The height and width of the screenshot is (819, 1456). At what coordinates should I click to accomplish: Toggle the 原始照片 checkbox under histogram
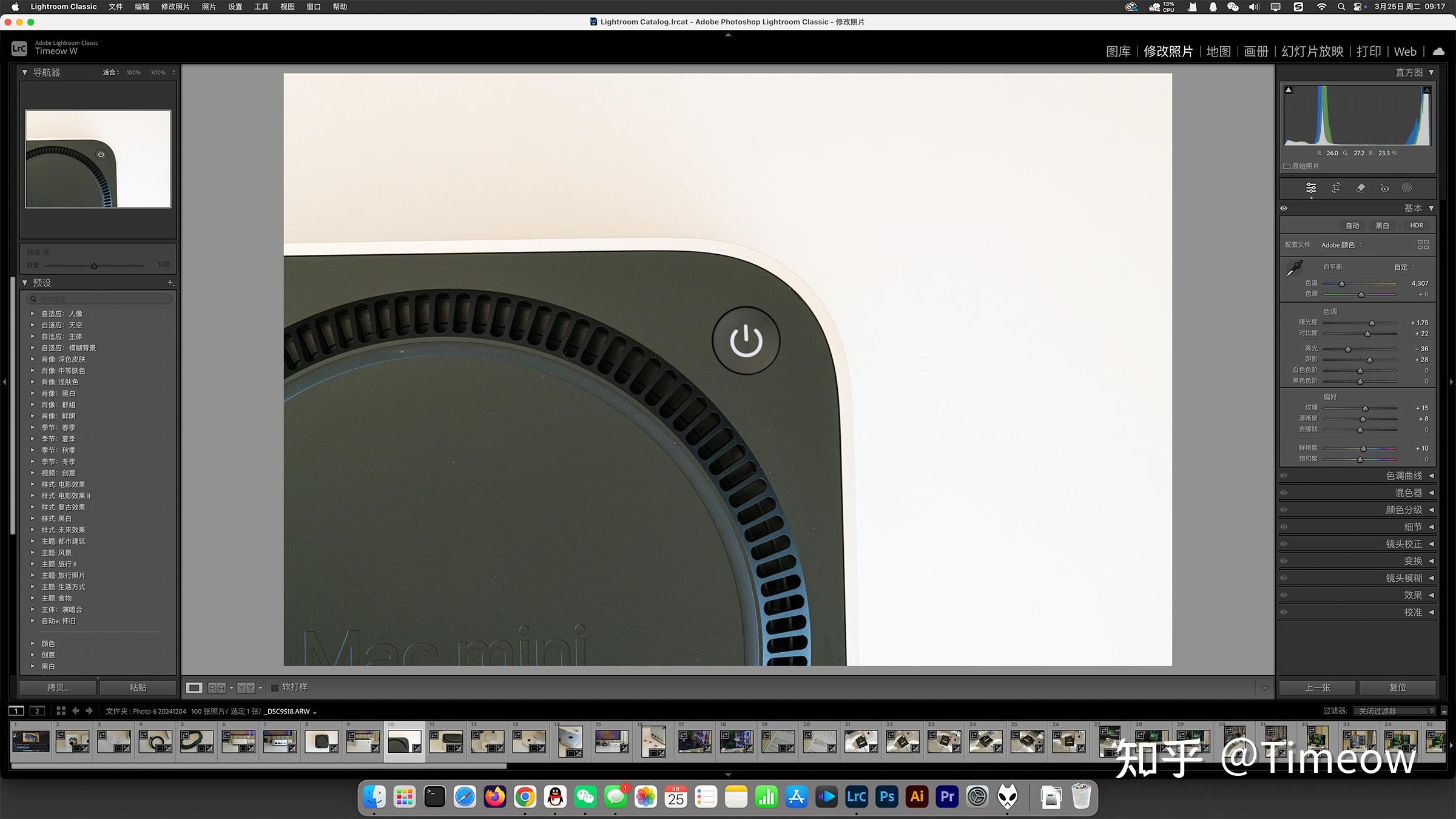point(1287,166)
